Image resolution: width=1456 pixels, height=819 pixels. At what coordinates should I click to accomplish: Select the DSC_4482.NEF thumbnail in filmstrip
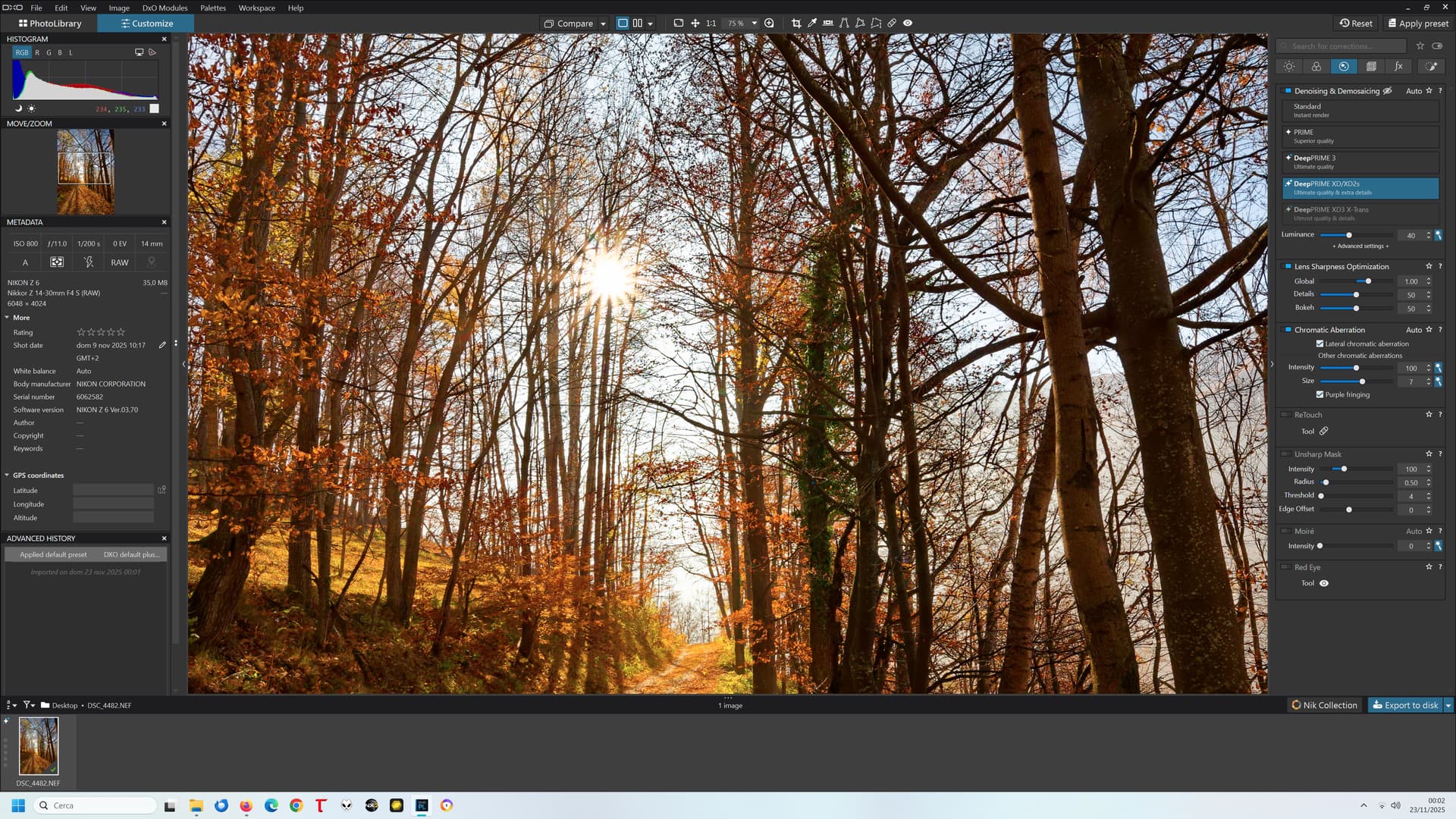(x=39, y=746)
